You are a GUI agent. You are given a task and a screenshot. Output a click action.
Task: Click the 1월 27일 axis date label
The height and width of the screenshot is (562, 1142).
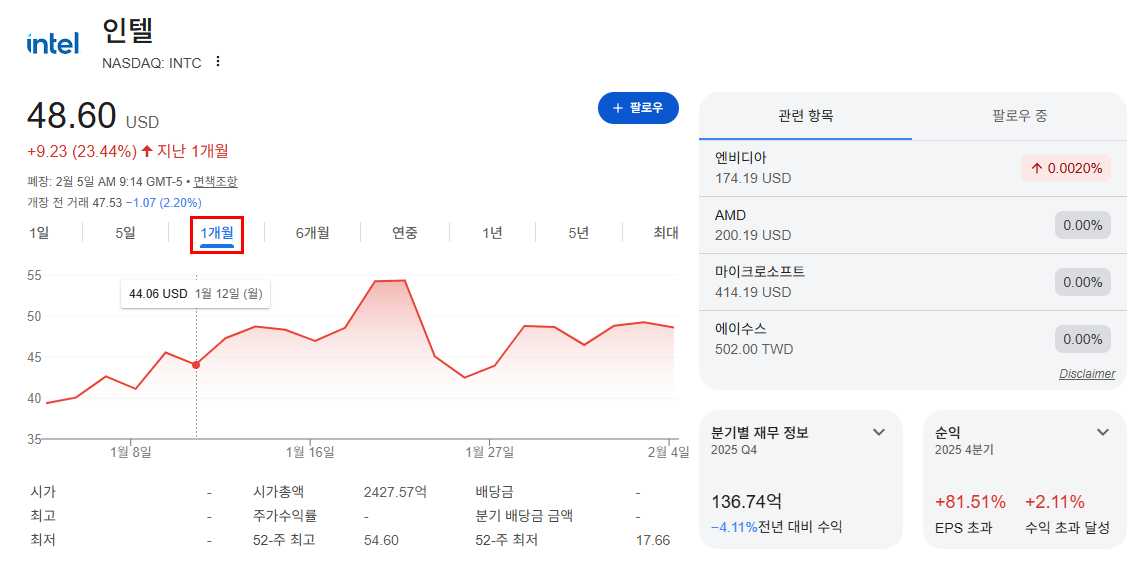(x=490, y=453)
